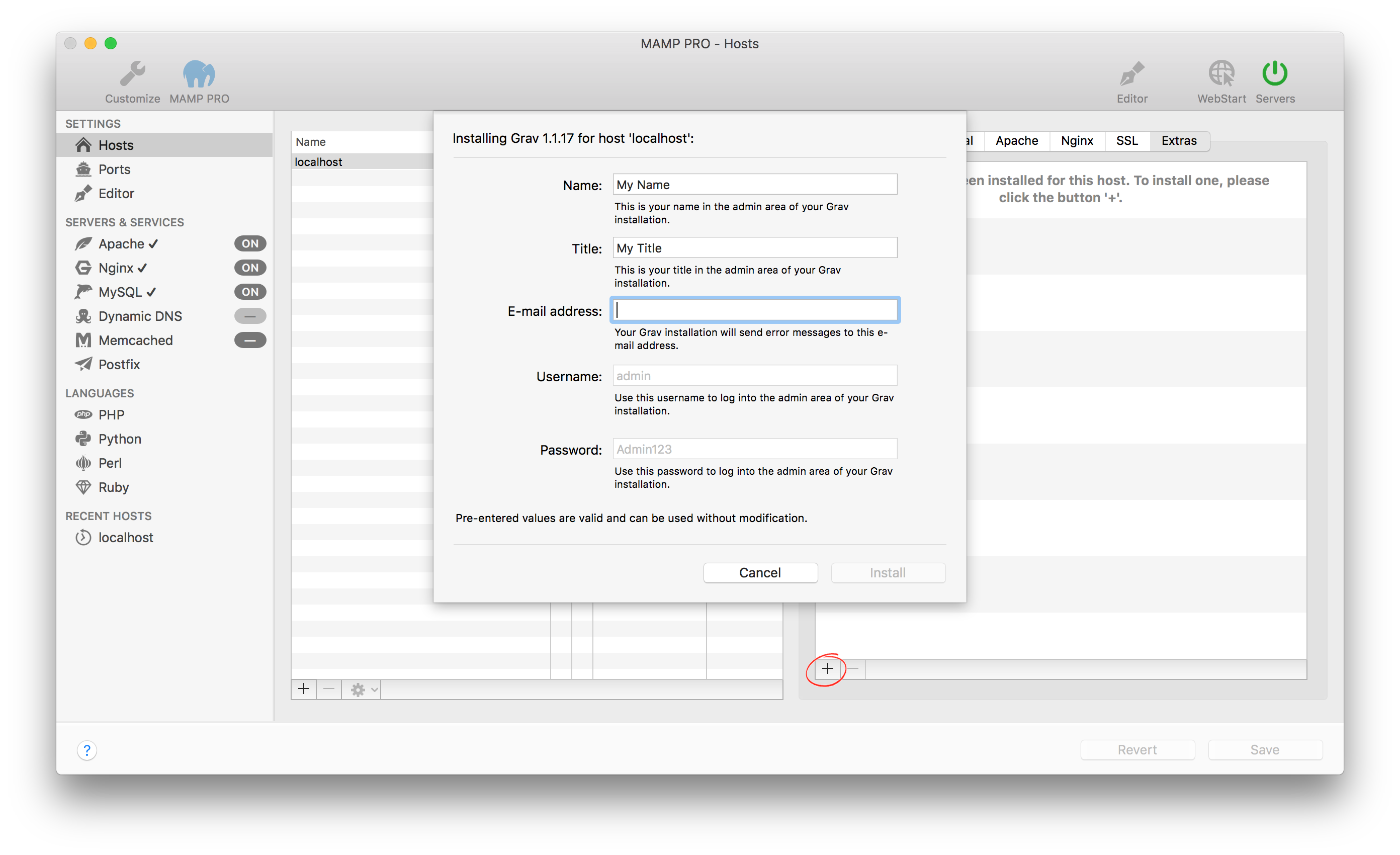
Task: Switch to the Apache tab
Action: tap(1016, 140)
